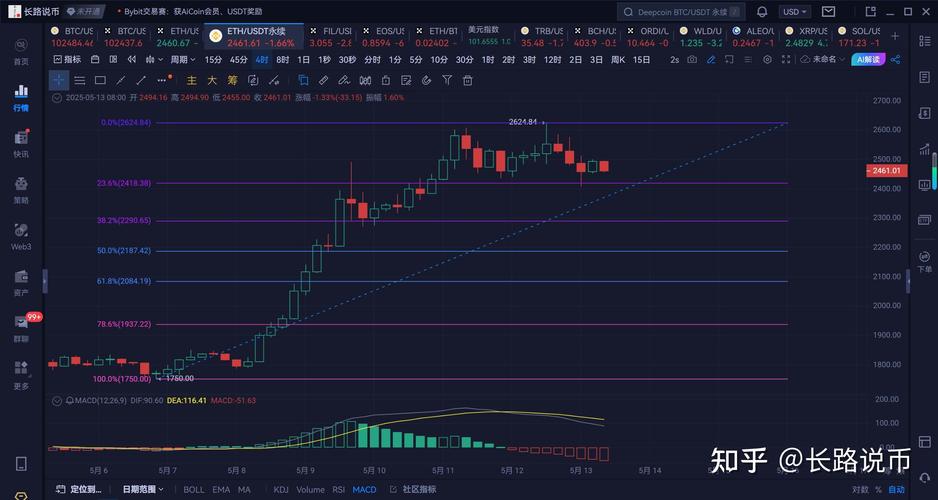Switch to the XRP/US ticker tab
The image size is (938, 500).
806,36
